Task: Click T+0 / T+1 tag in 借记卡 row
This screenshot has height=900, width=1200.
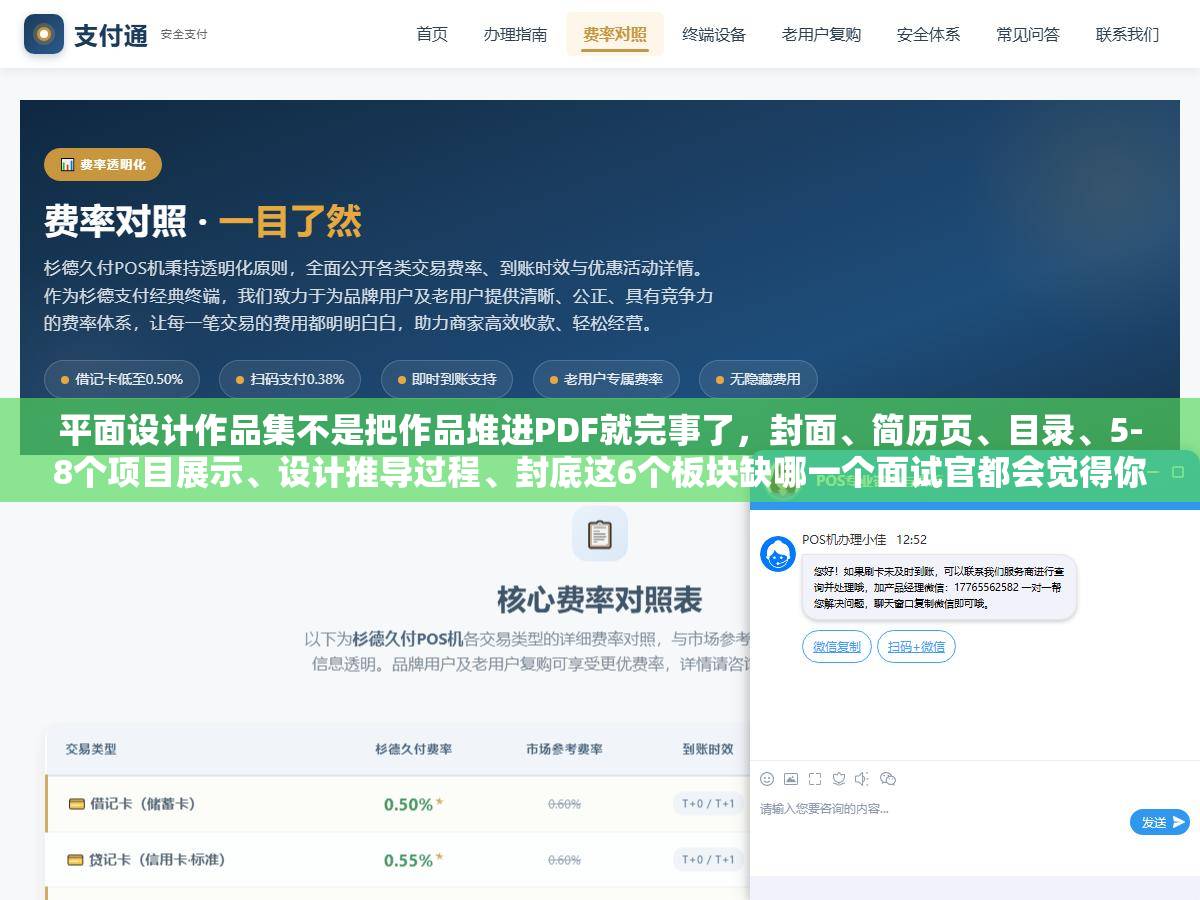Action: [708, 803]
